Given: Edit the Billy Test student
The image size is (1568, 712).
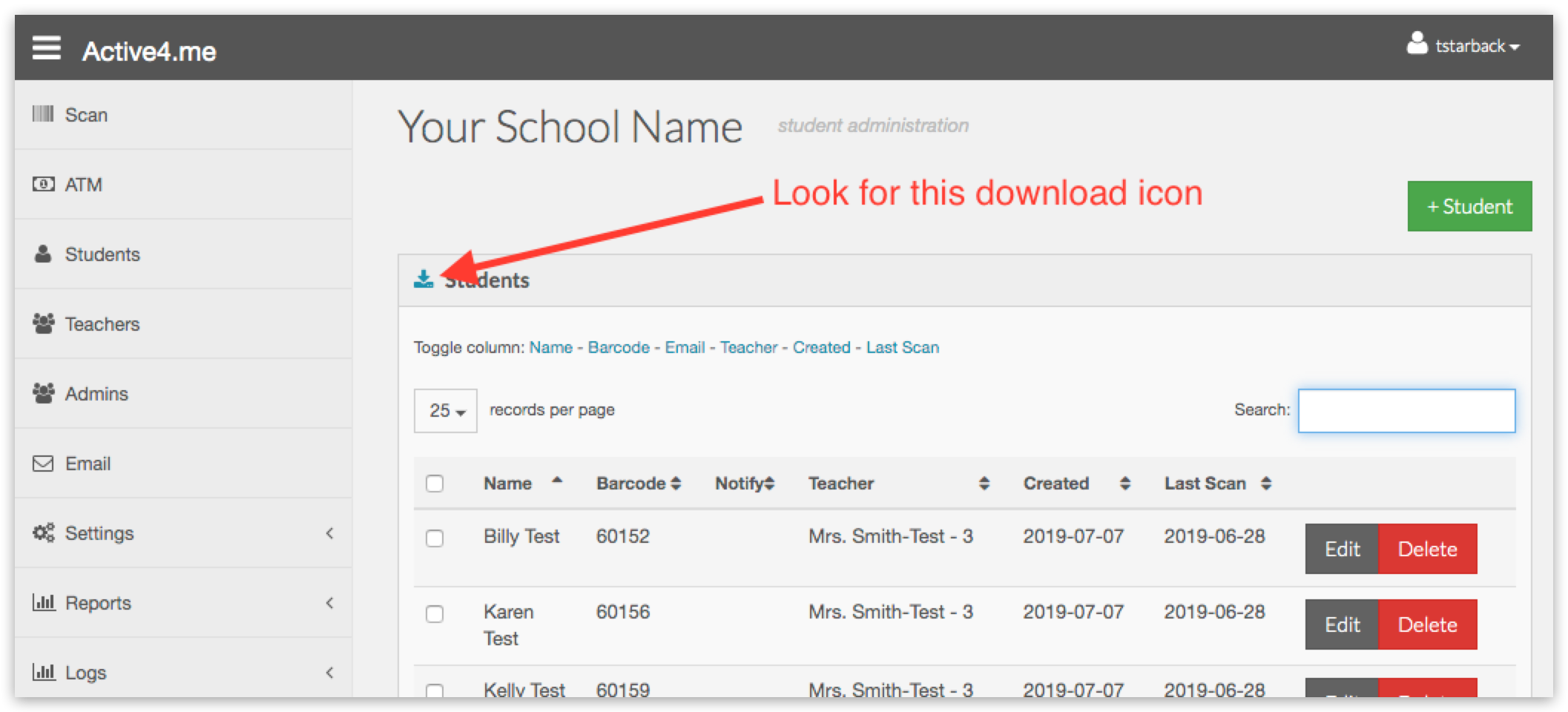Looking at the screenshot, I should 1342,549.
